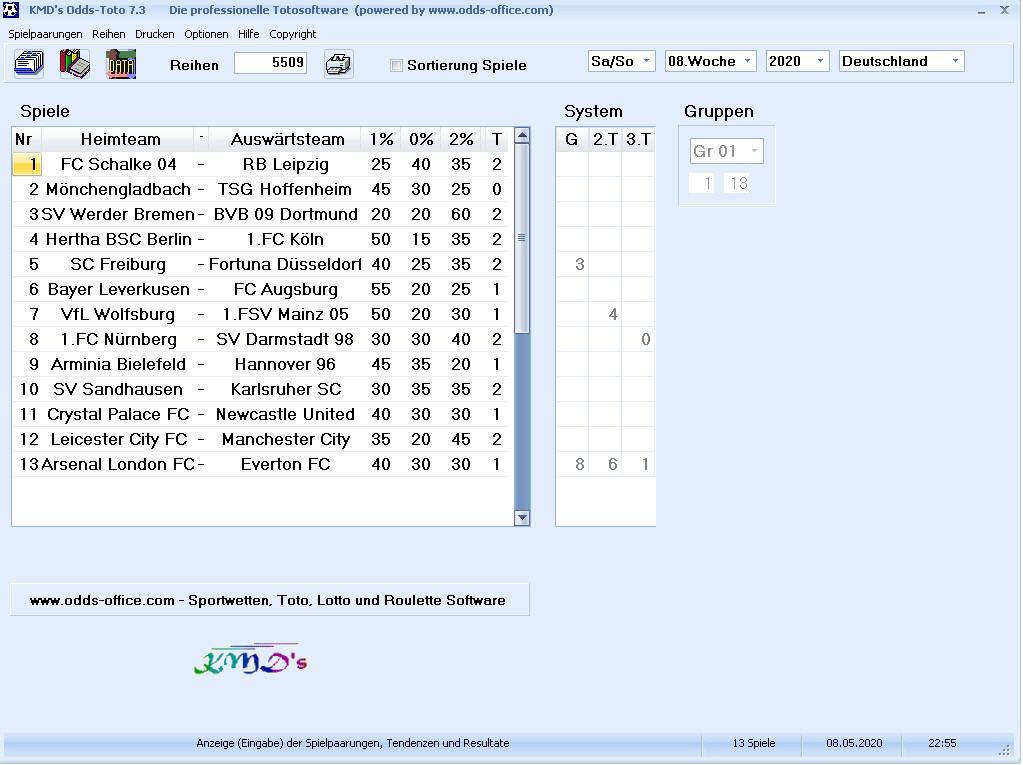Enable the Sortierung Spiele checkbox
Viewport: 1023px width, 765px height.
396,65
